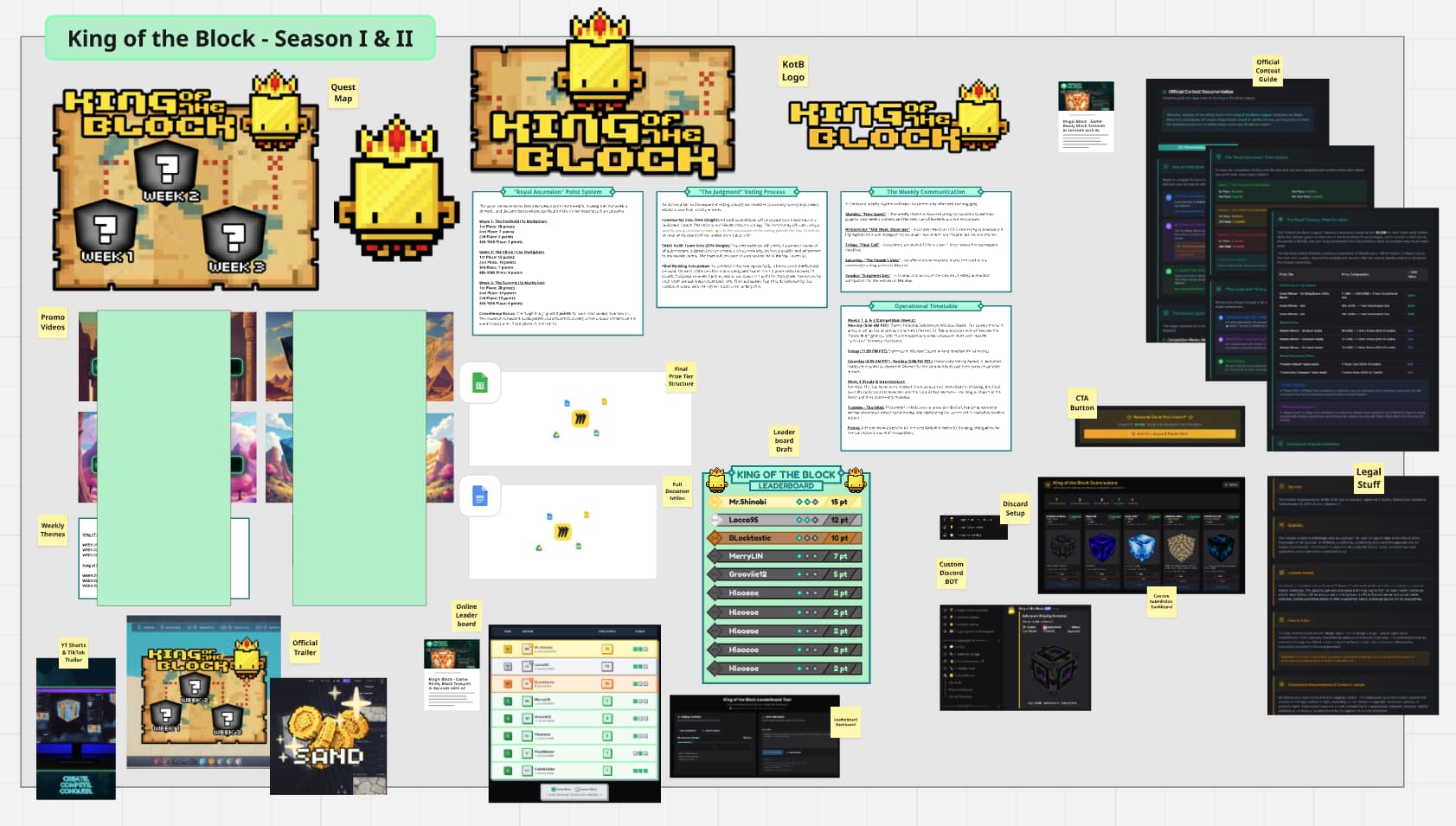Image resolution: width=1456 pixels, height=826 pixels.
Task: Select the Final Prize Tier Structure sticky note
Action: [681, 376]
